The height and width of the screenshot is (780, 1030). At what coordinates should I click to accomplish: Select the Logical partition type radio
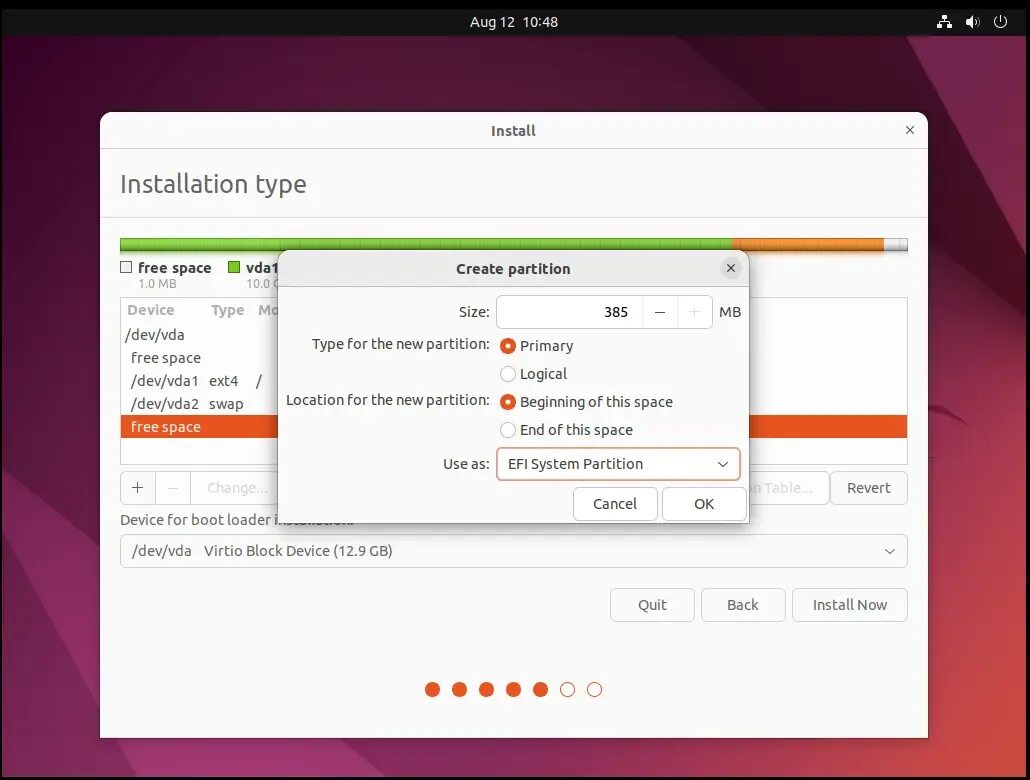tap(508, 374)
